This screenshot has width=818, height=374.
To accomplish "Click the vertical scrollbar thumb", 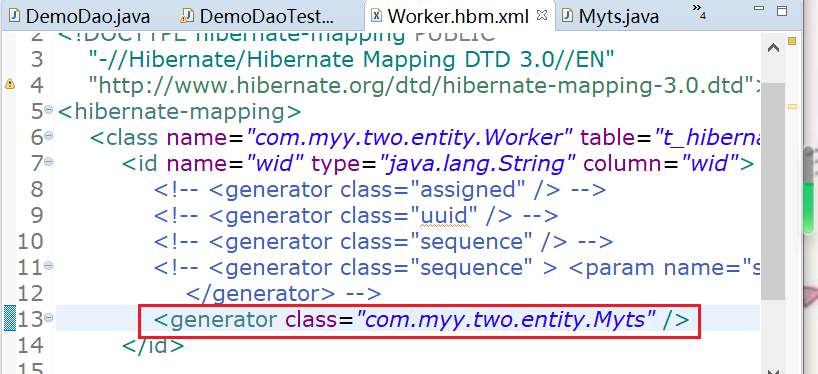I will 773,190.
